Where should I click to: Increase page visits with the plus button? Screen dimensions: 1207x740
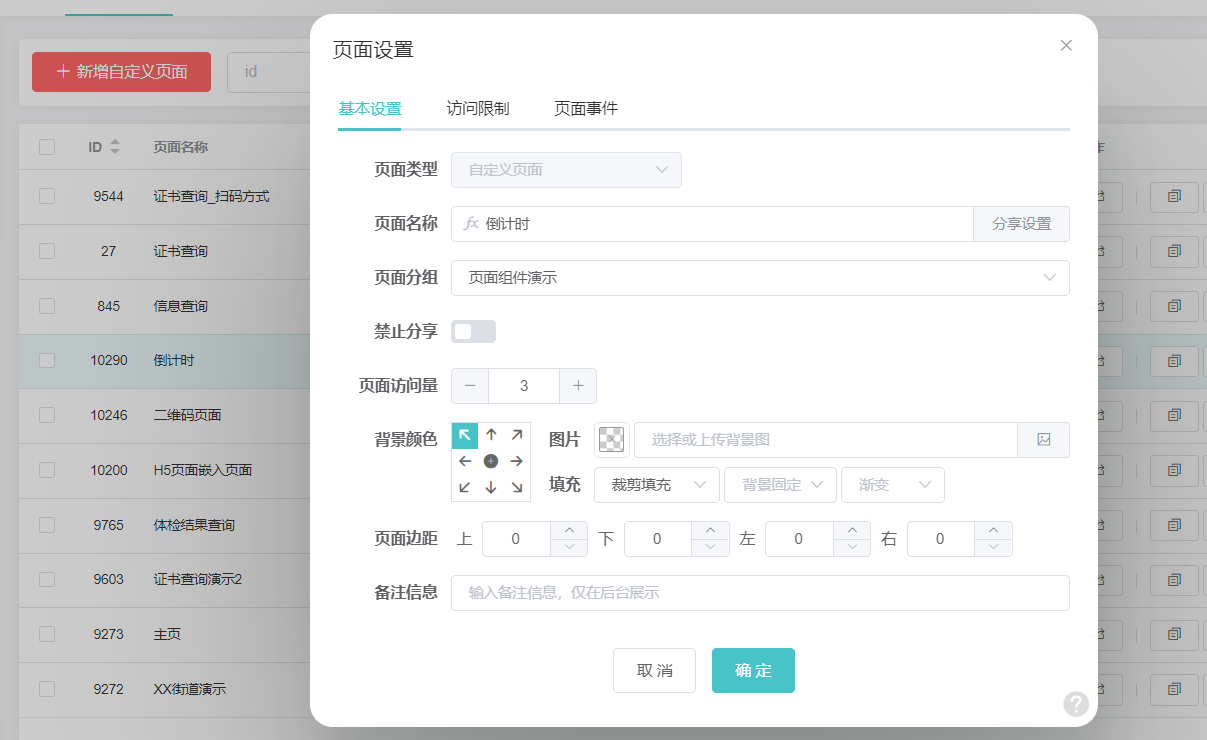pyautogui.click(x=578, y=386)
